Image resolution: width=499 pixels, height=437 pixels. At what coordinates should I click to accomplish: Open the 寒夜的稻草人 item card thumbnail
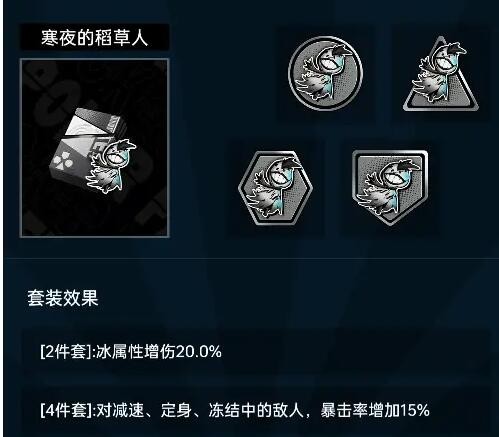(95, 148)
